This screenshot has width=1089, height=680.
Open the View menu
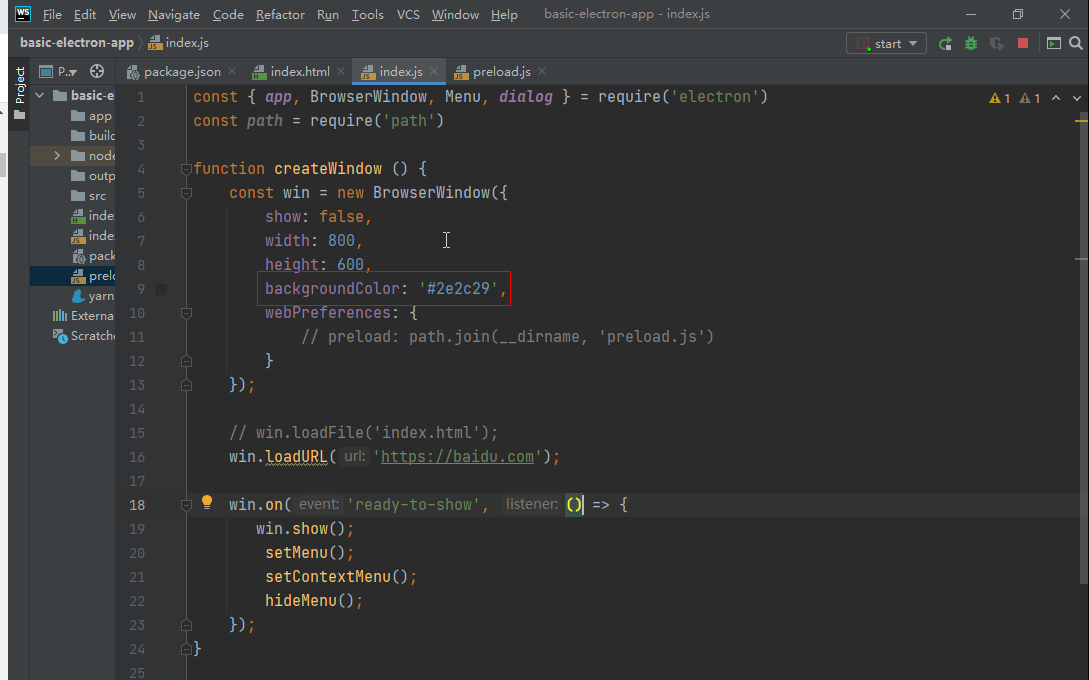[122, 15]
